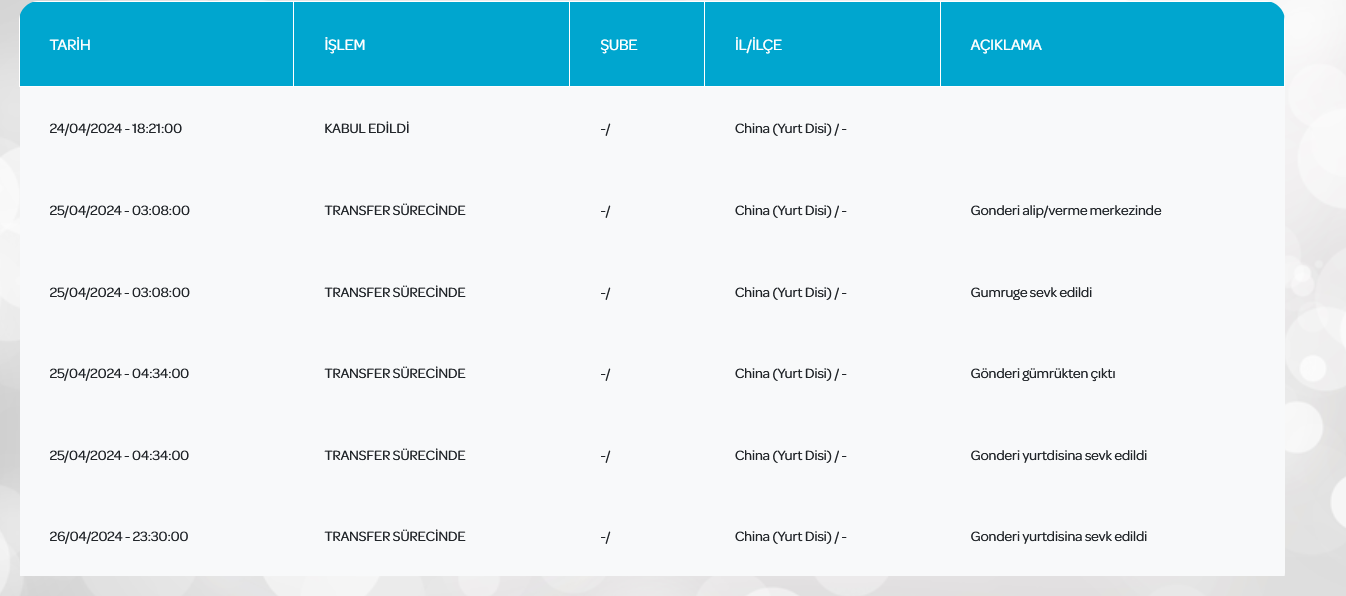Select the 26/04/2024 - 23:30:00 date entry
This screenshot has width=1346, height=596.
click(119, 537)
